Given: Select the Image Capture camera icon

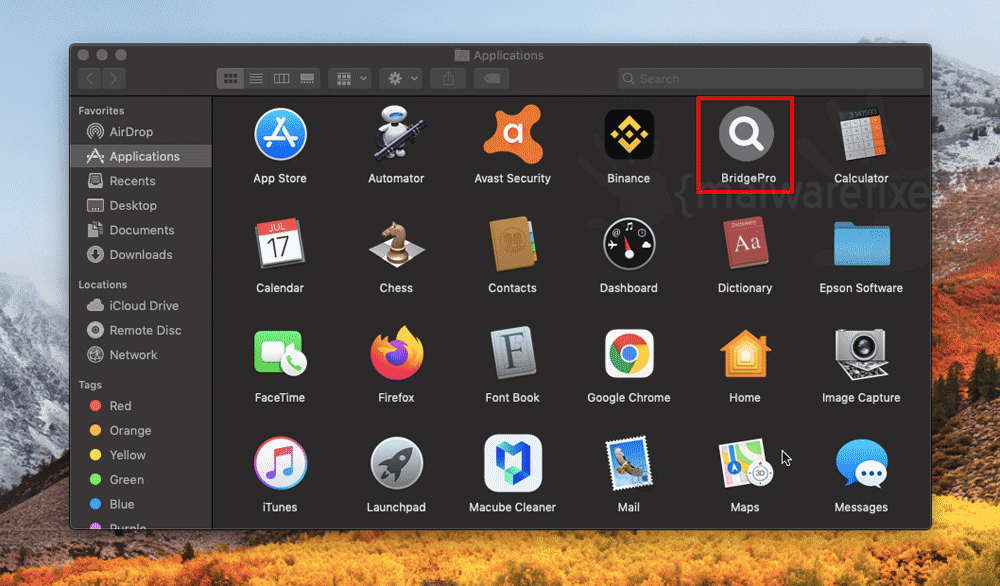Looking at the screenshot, I should [862, 354].
